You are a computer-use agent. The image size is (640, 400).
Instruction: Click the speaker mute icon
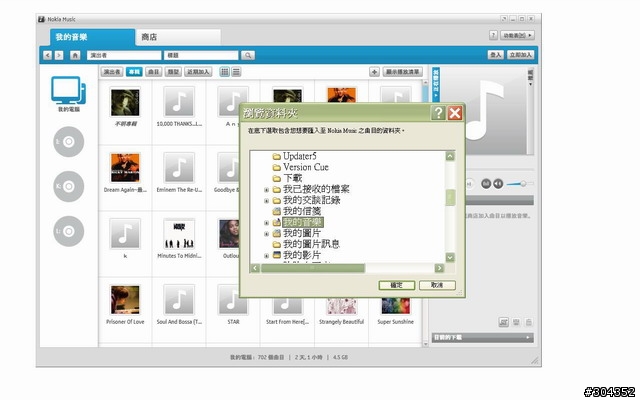point(498,184)
